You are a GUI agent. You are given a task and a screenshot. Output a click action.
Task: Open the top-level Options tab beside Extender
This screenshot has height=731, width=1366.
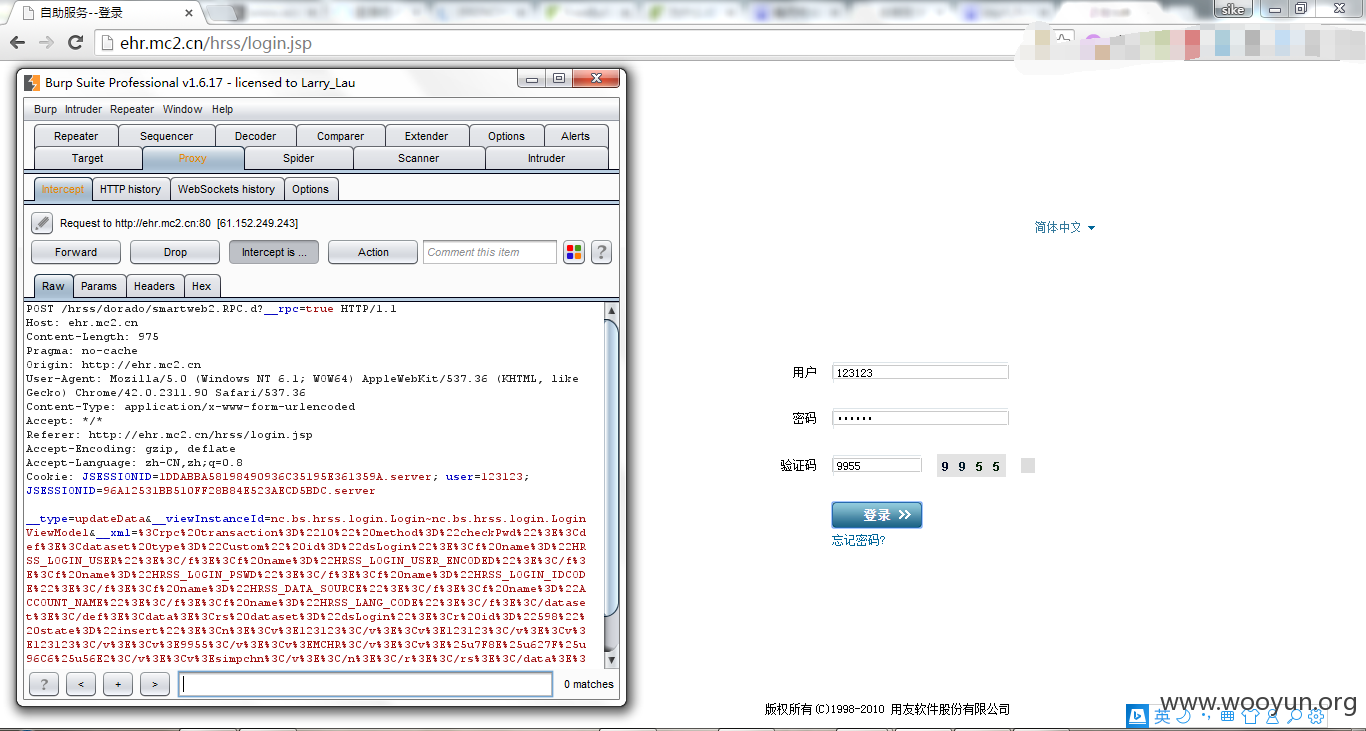(x=506, y=136)
